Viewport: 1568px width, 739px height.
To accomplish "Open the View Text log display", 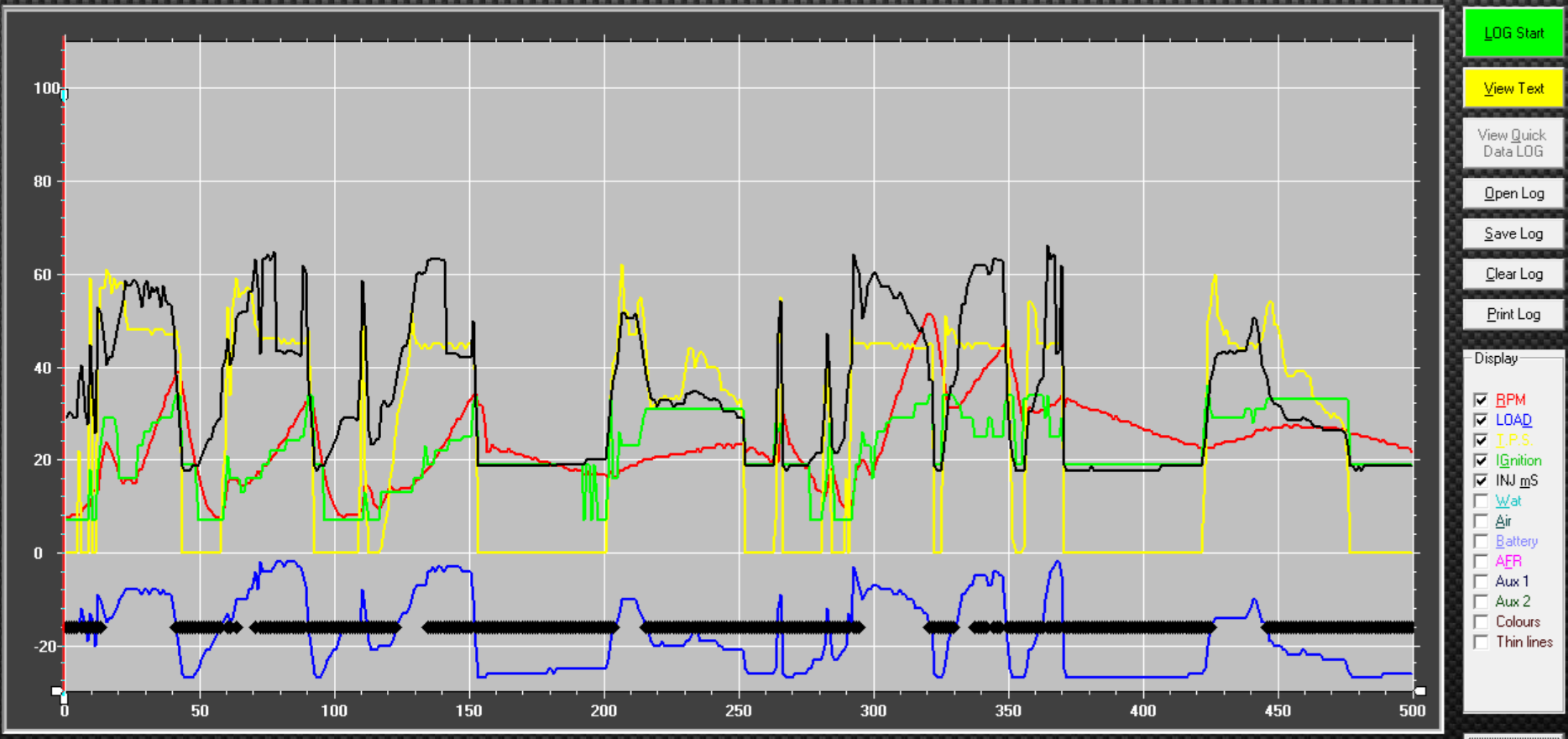I will (x=1513, y=88).
